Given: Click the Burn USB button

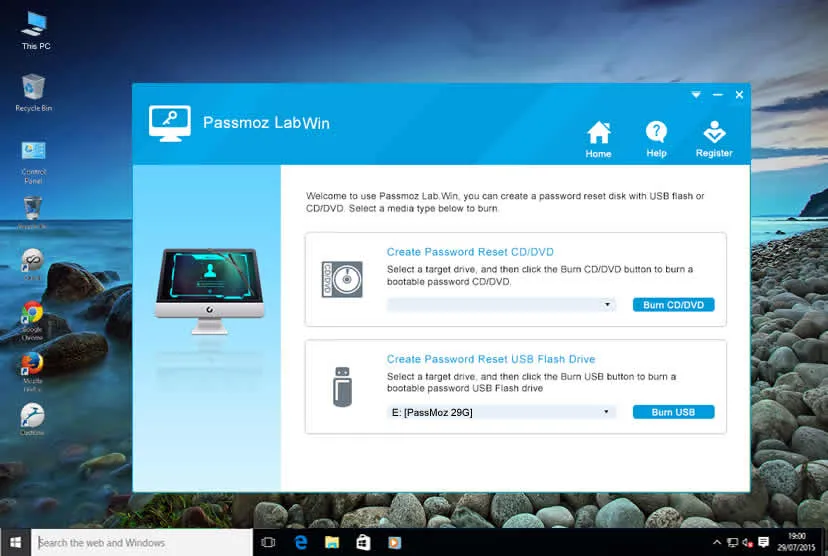Looking at the screenshot, I should [x=673, y=412].
